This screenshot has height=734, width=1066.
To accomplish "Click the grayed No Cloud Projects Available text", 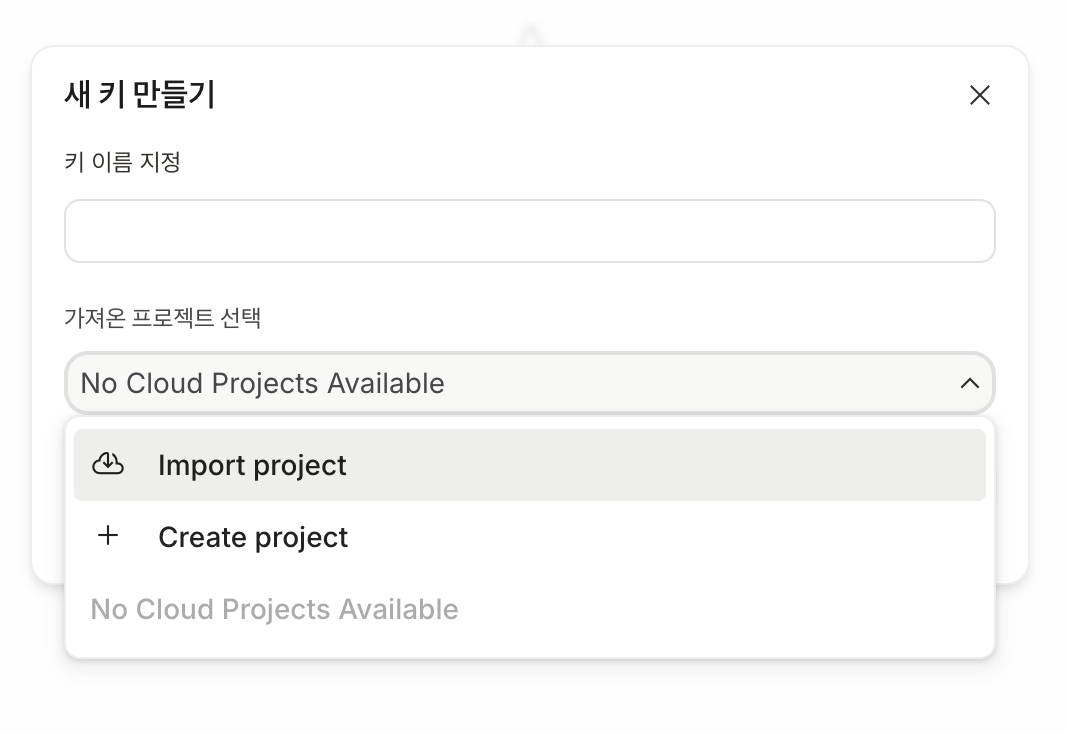I will tap(274, 609).
